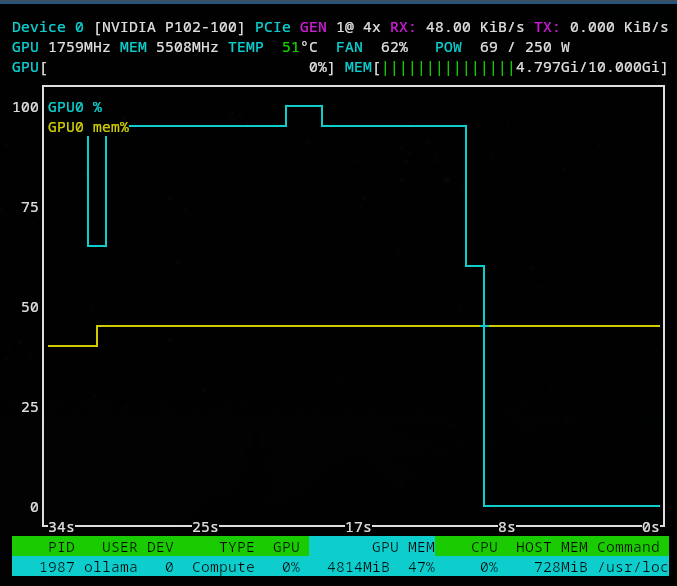Sort by the GPU column header

click(x=286, y=547)
